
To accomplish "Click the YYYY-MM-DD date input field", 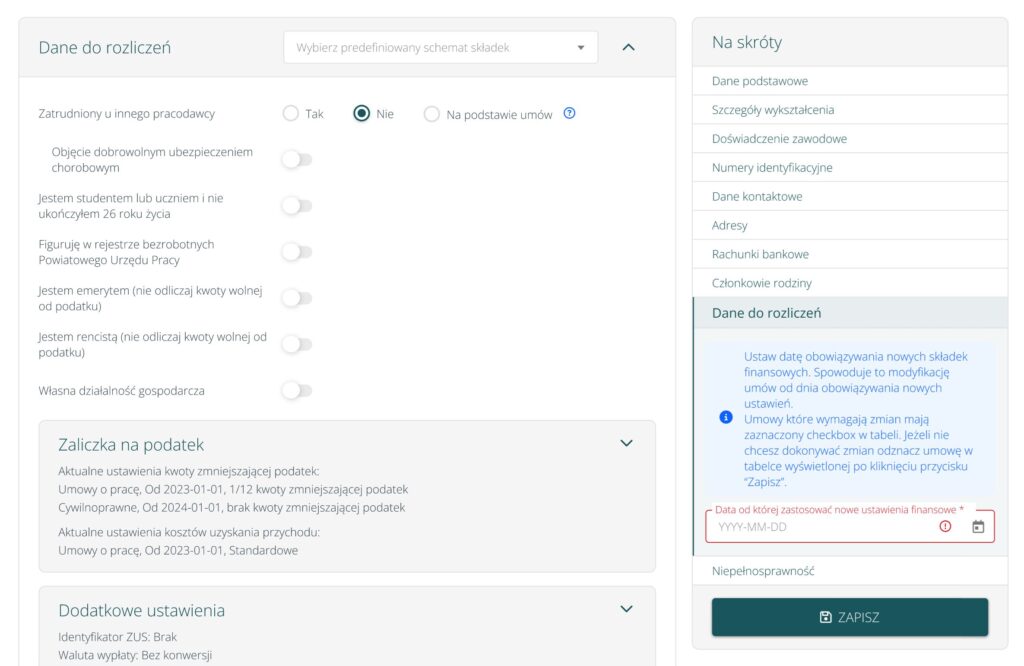I will point(820,527).
